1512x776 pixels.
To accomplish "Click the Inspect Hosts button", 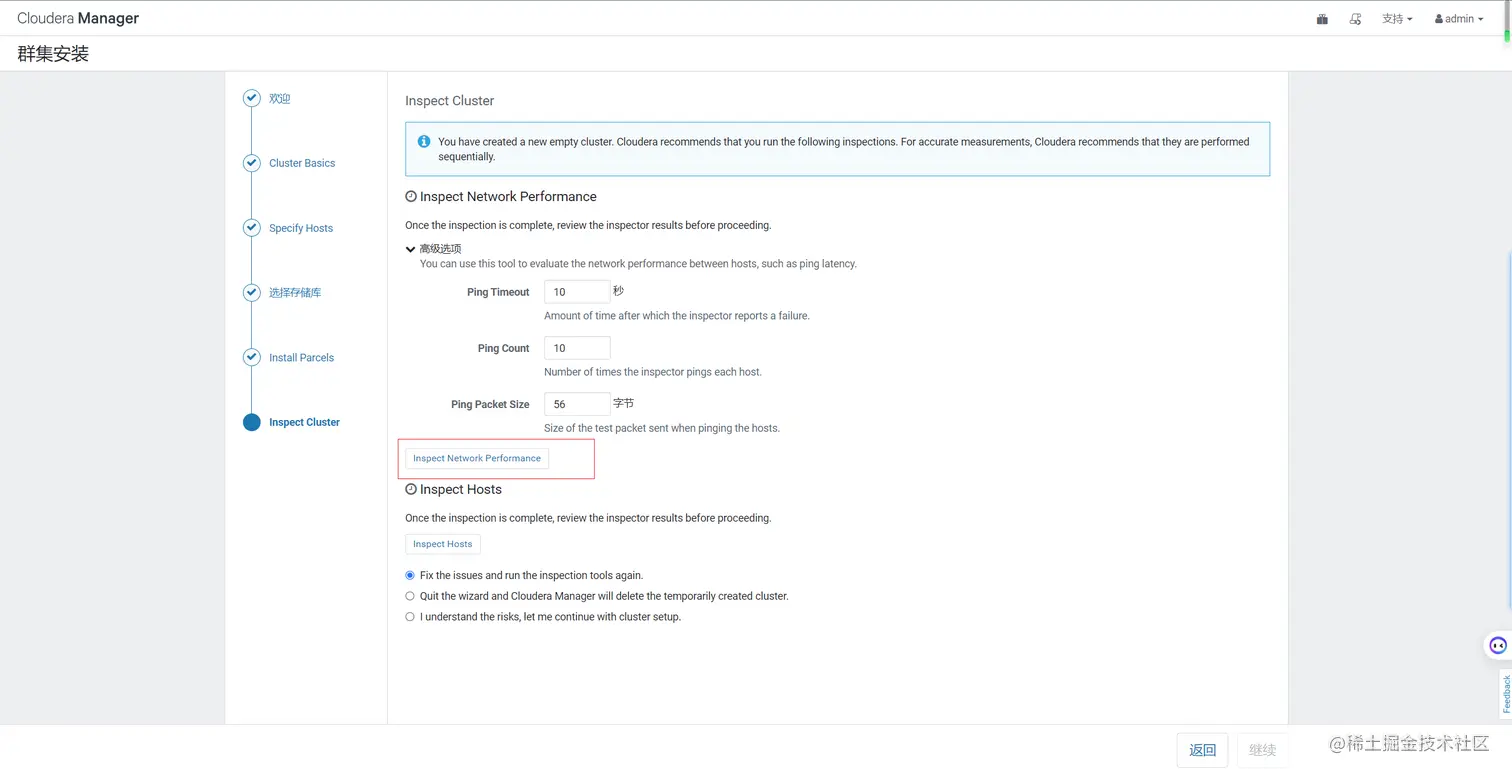I will click(x=443, y=544).
